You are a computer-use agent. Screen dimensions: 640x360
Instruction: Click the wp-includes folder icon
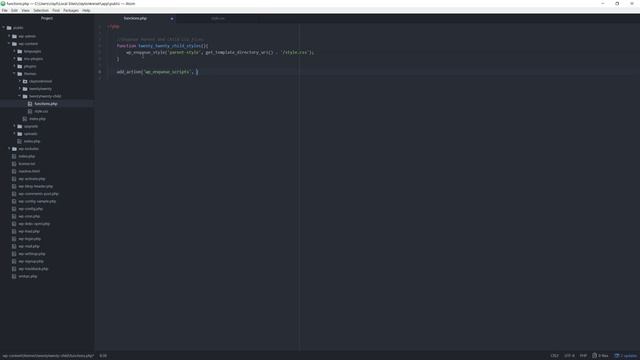(x=14, y=149)
